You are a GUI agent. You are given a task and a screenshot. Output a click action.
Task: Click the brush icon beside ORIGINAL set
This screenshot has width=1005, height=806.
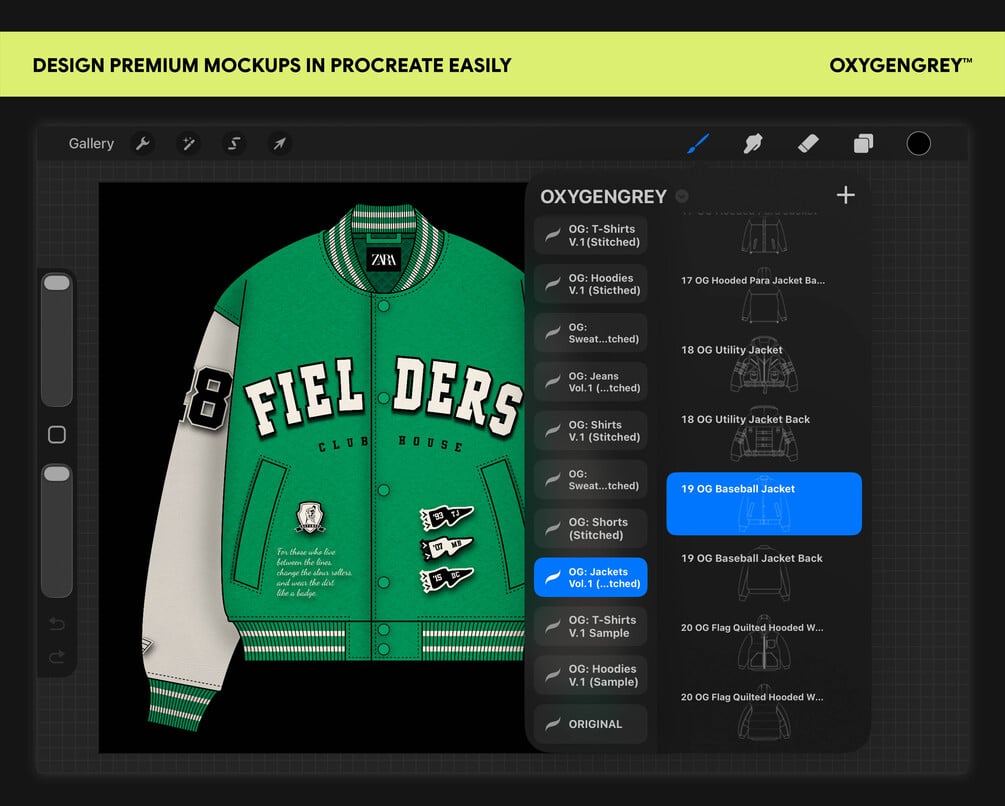point(552,724)
